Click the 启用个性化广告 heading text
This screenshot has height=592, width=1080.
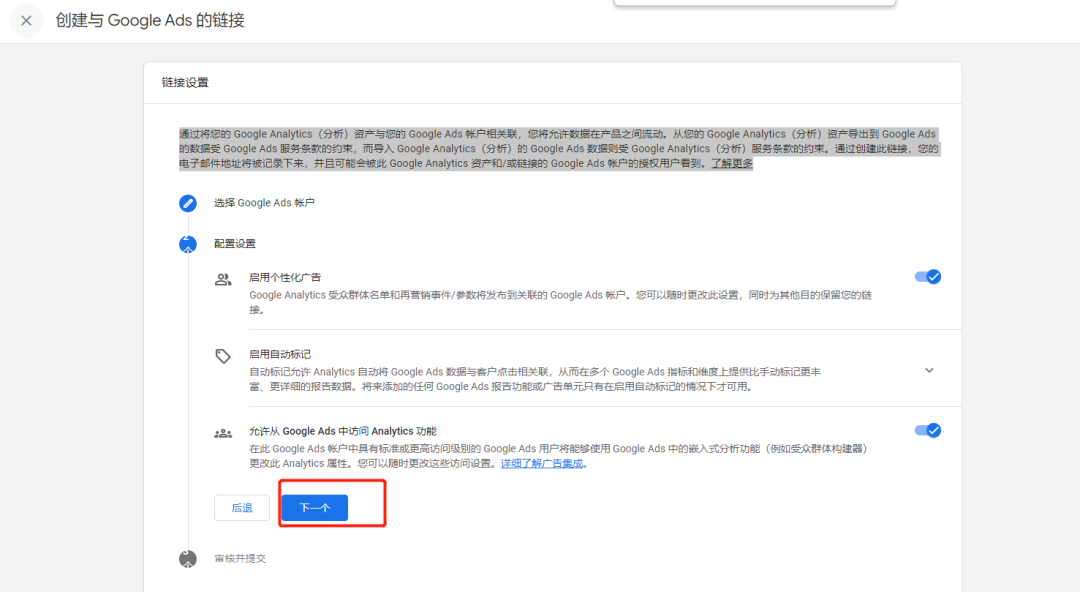click(285, 277)
